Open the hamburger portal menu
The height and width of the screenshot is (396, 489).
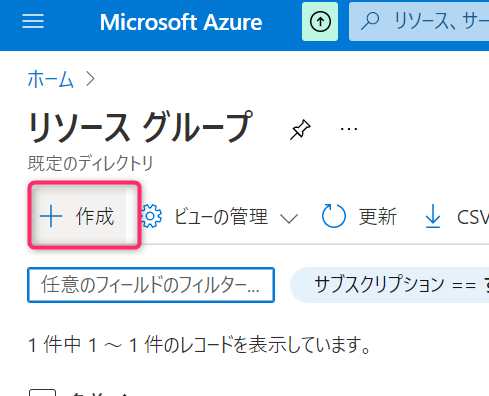(33, 21)
